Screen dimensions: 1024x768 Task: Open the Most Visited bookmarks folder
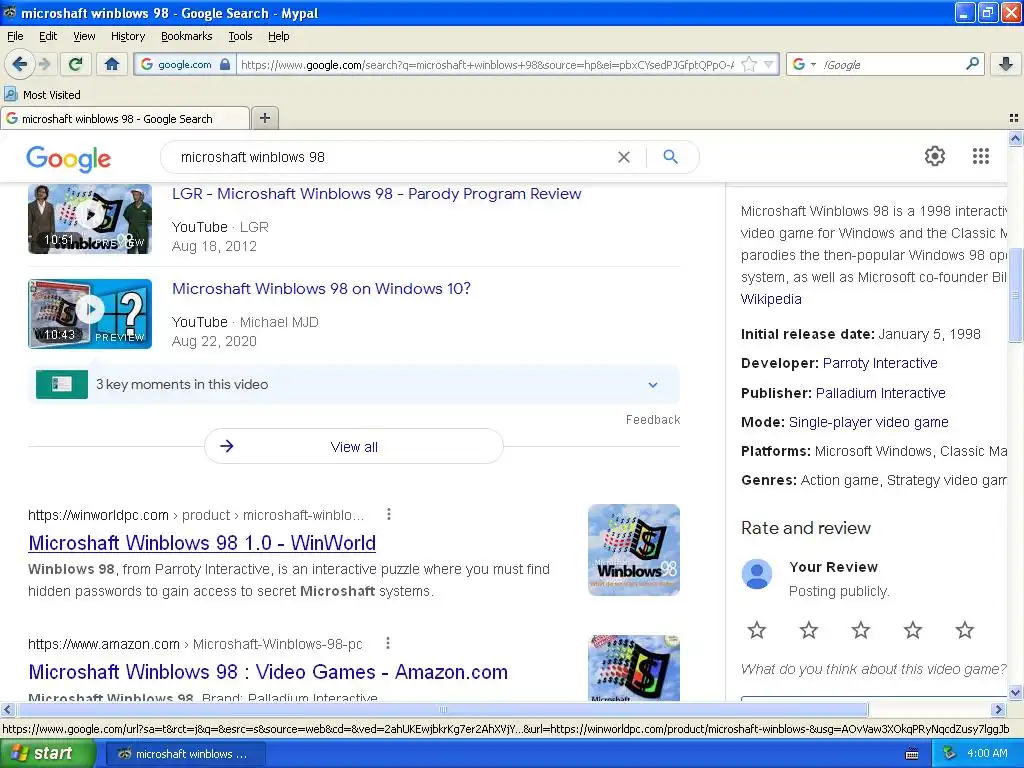42,95
